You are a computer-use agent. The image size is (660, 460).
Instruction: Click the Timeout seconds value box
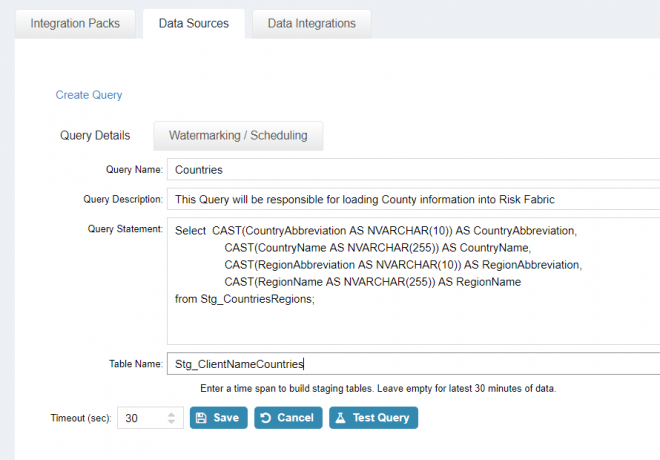(142, 418)
